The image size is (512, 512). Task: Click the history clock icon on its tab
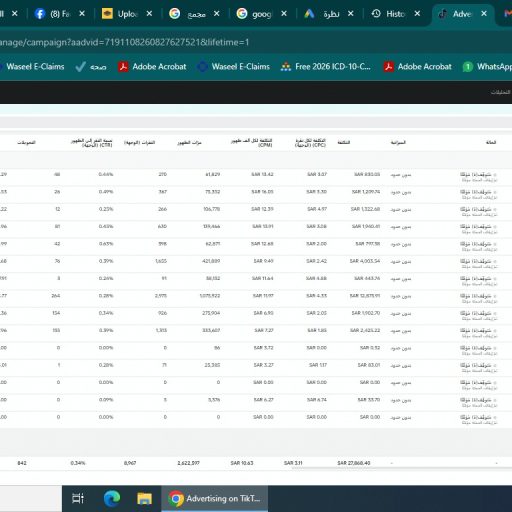376,14
